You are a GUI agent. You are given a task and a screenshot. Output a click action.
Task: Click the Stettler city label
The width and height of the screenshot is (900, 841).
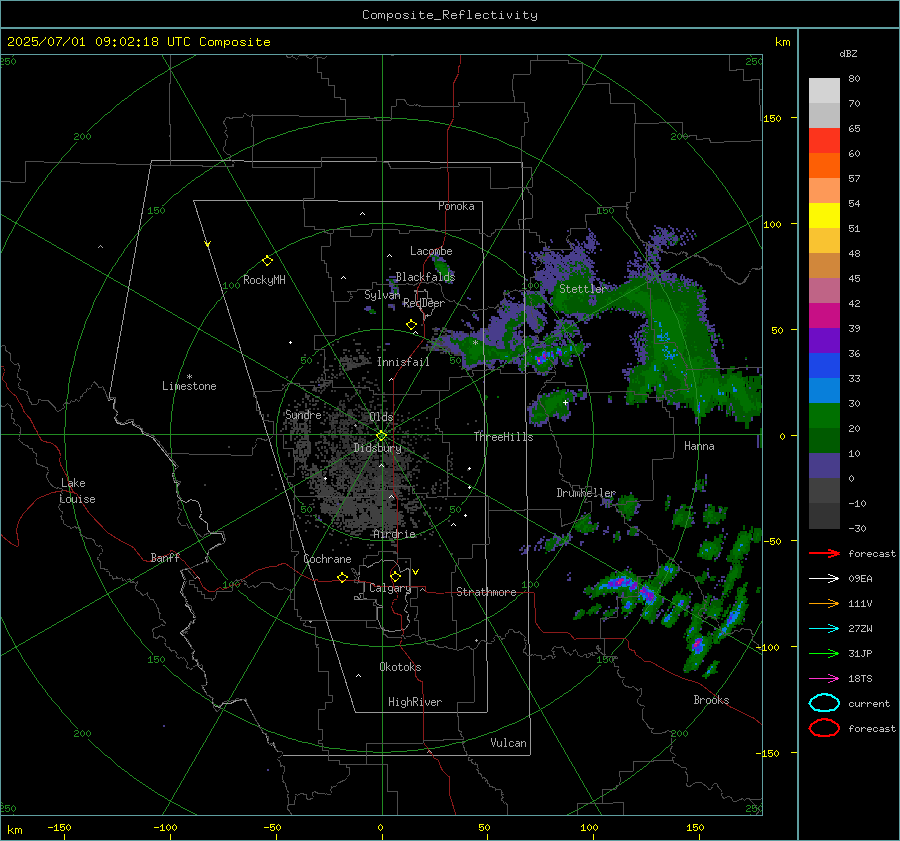[582, 289]
